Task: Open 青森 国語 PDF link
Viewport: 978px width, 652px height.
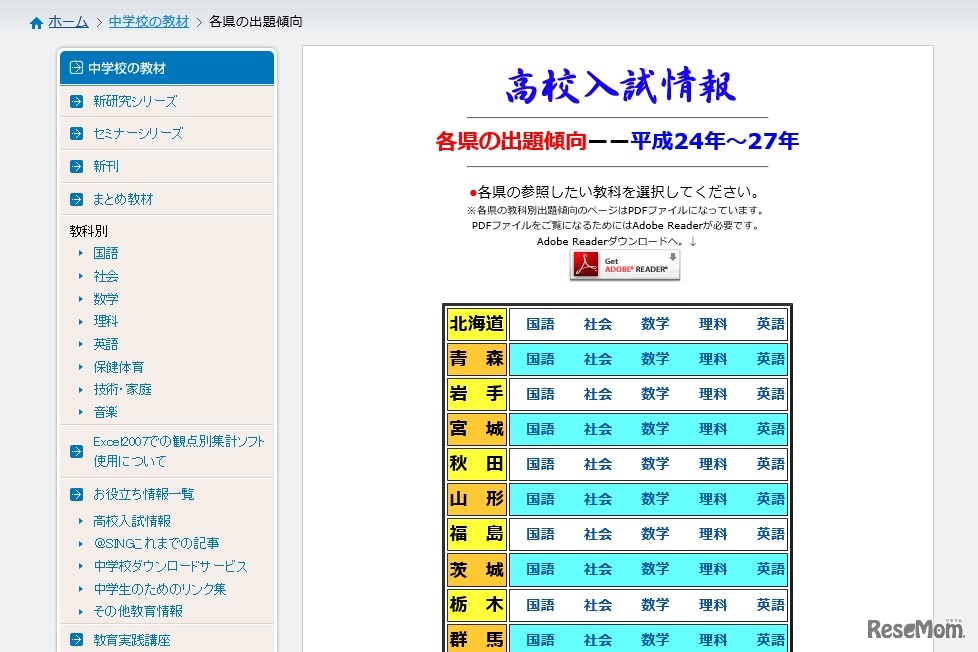Action: (540, 359)
